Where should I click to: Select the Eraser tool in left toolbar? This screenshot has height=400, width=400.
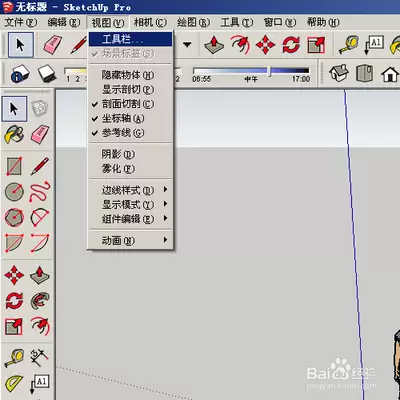click(40, 134)
